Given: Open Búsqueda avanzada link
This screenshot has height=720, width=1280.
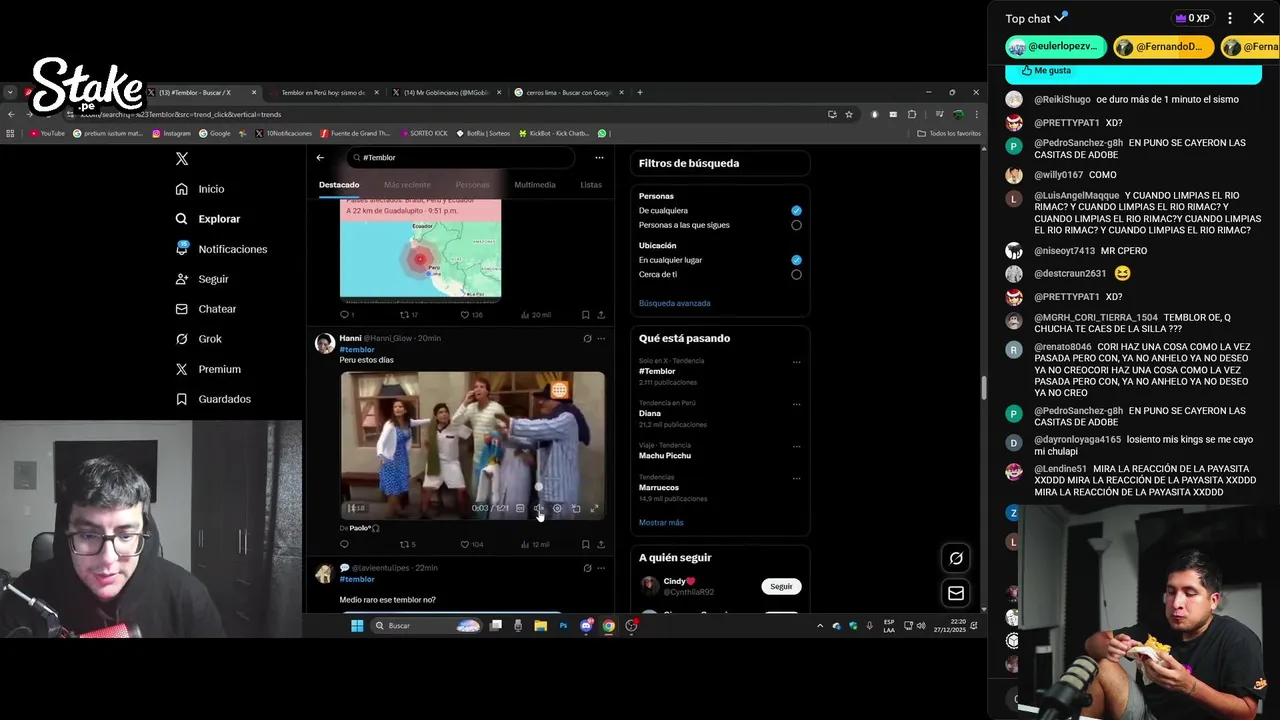Looking at the screenshot, I should click(x=675, y=303).
